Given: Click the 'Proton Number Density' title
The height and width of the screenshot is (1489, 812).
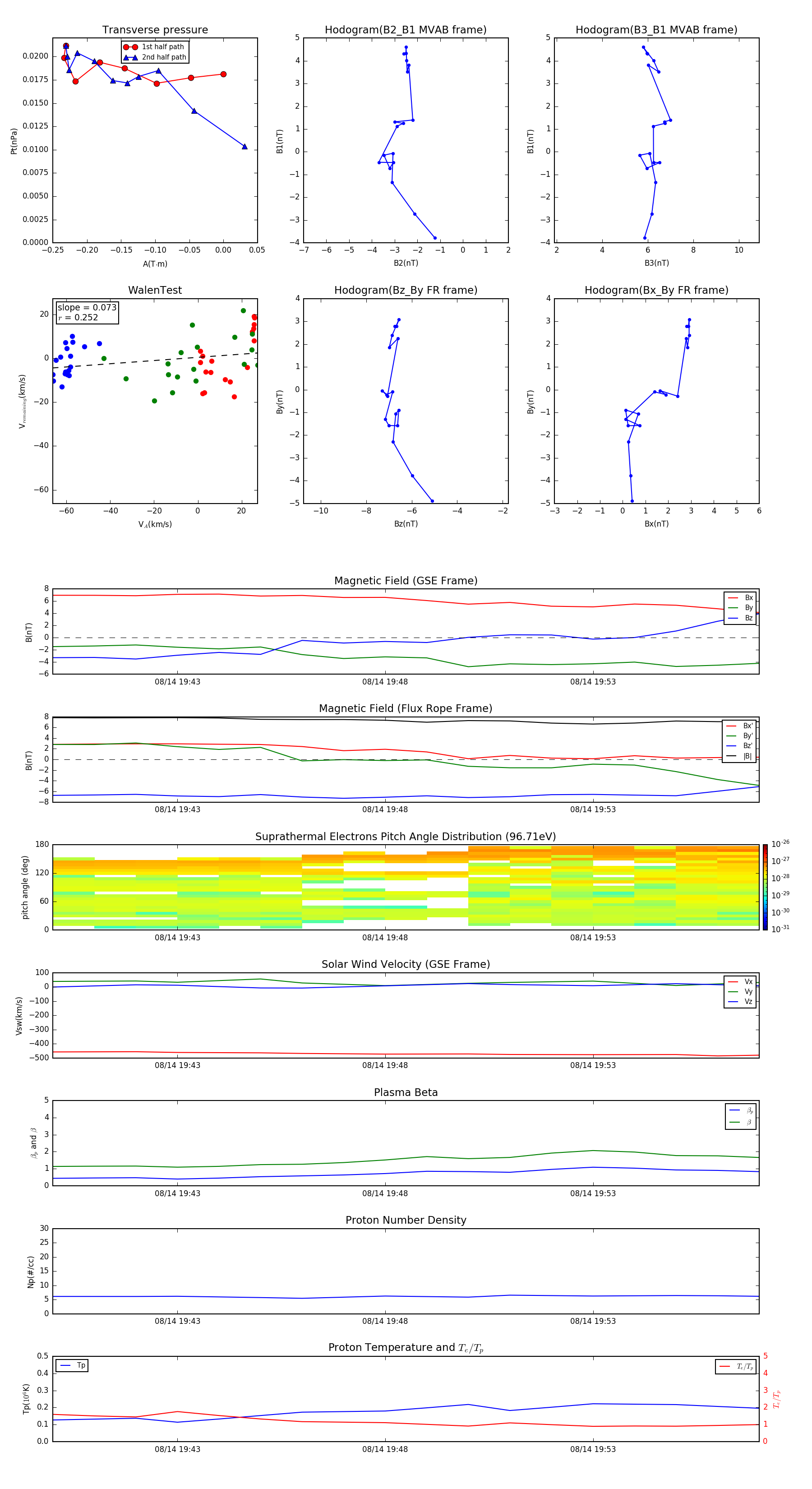Looking at the screenshot, I should (406, 1220).
